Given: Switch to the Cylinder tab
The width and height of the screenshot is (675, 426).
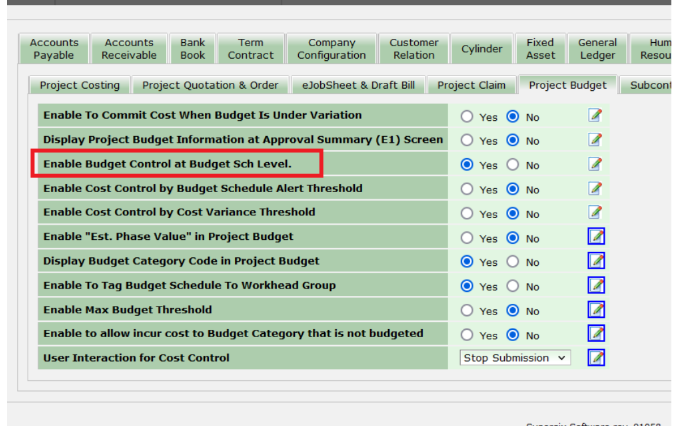Looking at the screenshot, I should 482,49.
